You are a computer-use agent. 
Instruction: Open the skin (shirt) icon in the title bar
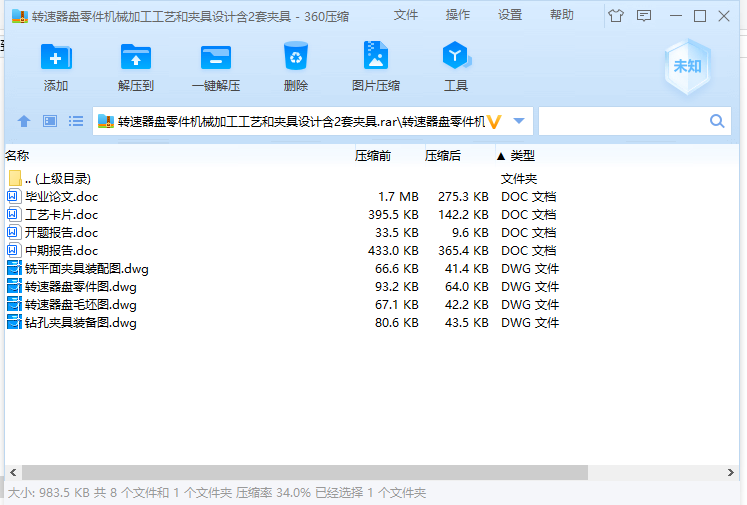coord(616,16)
